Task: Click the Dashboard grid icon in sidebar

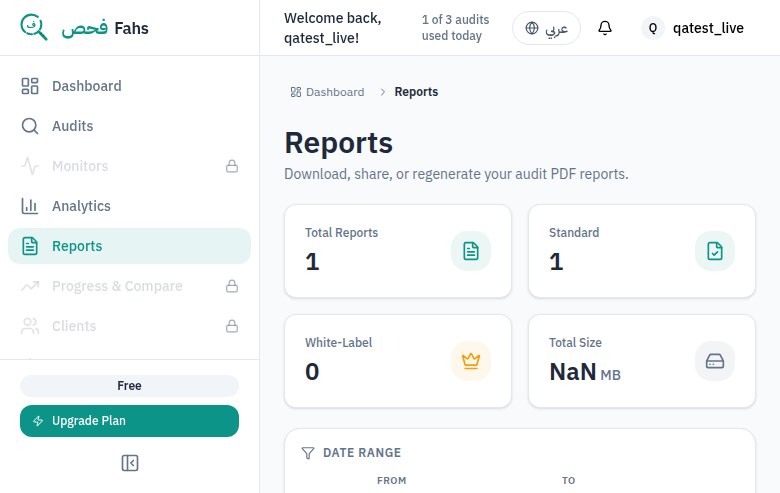Action: pyautogui.click(x=30, y=86)
